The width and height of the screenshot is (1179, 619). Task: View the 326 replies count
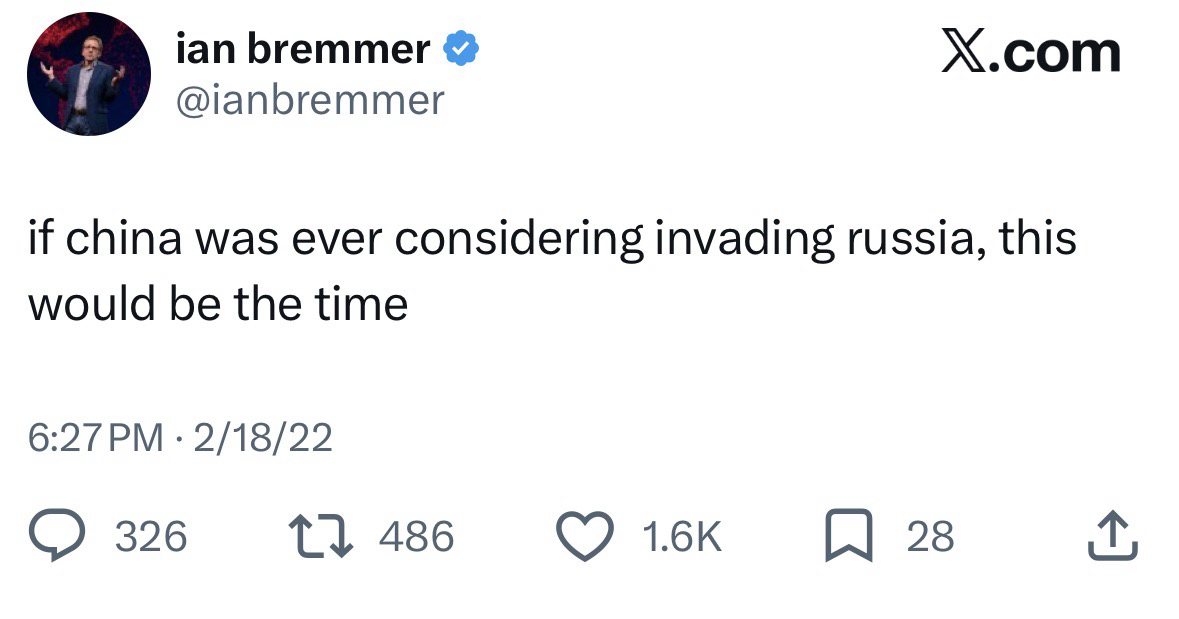[x=152, y=537]
